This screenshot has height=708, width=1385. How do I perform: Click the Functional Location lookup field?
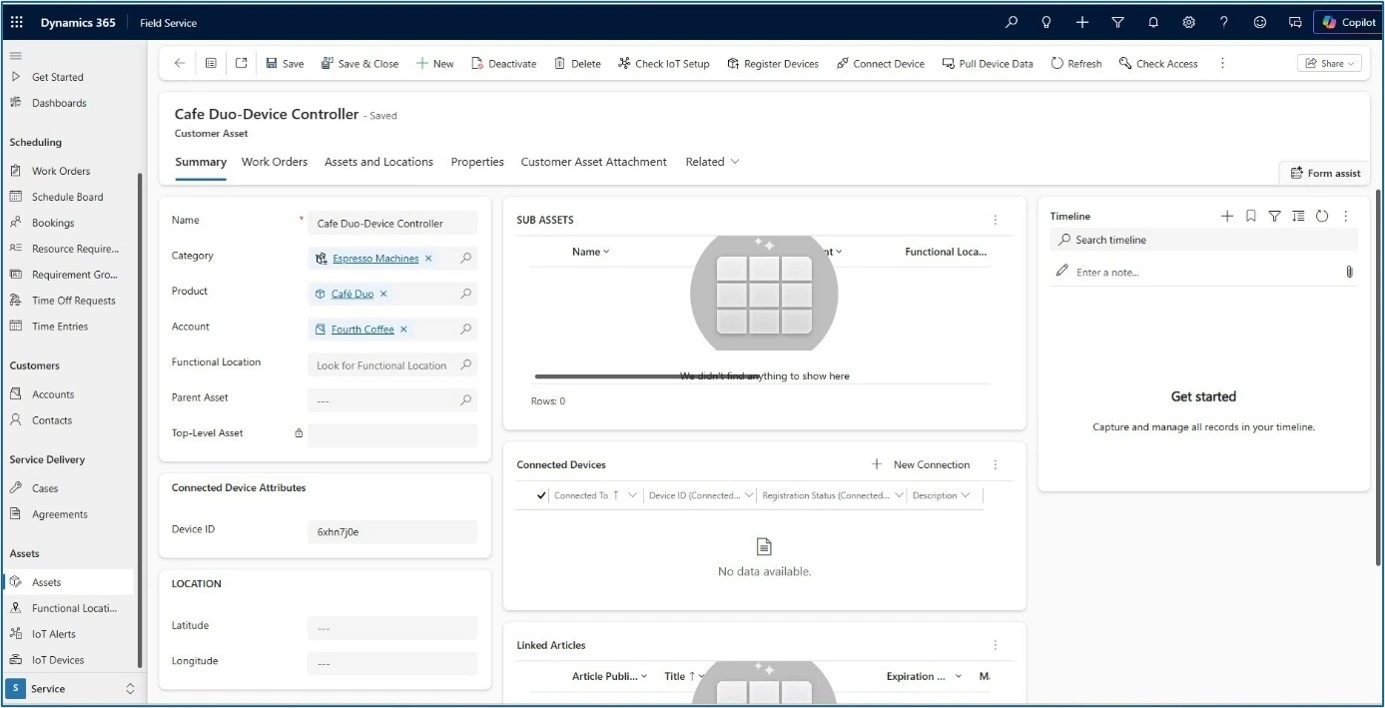pyautogui.click(x=392, y=365)
